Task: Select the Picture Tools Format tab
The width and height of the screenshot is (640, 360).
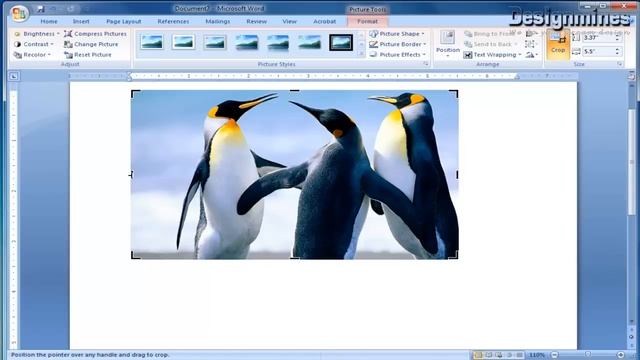Action: click(367, 21)
